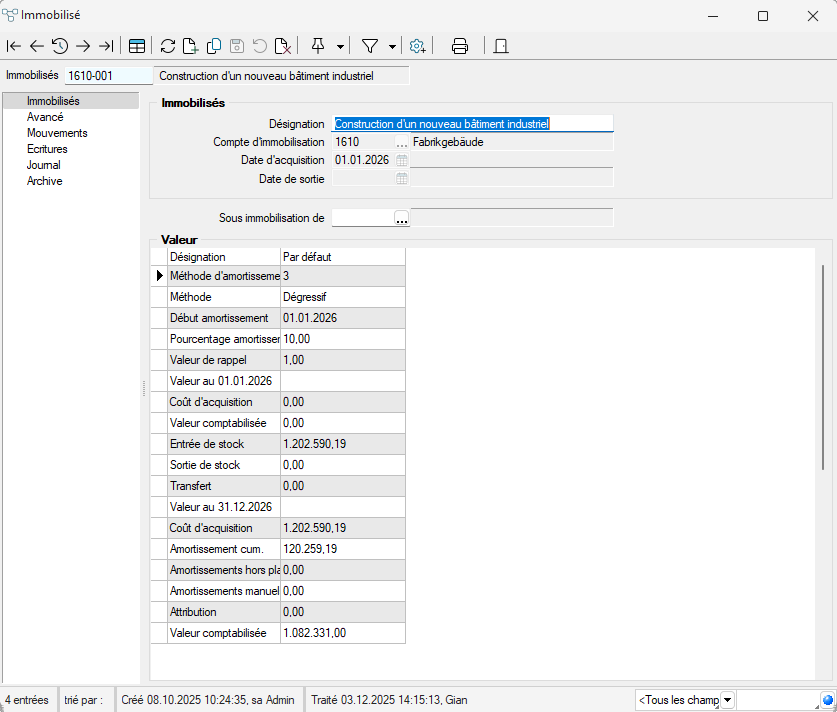Viewport: 837px width, 712px height.
Task: Jump to the first record arrow
Action: click(14, 46)
